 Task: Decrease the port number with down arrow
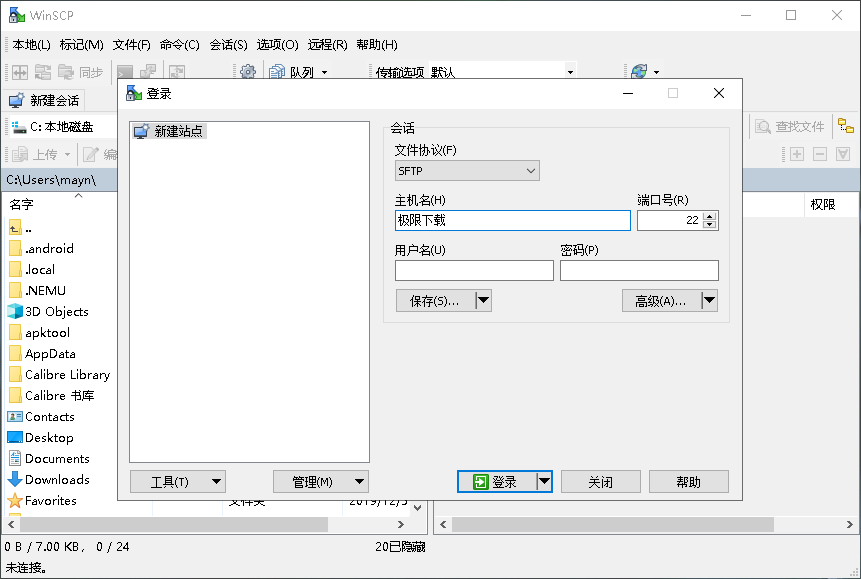[x=710, y=225]
